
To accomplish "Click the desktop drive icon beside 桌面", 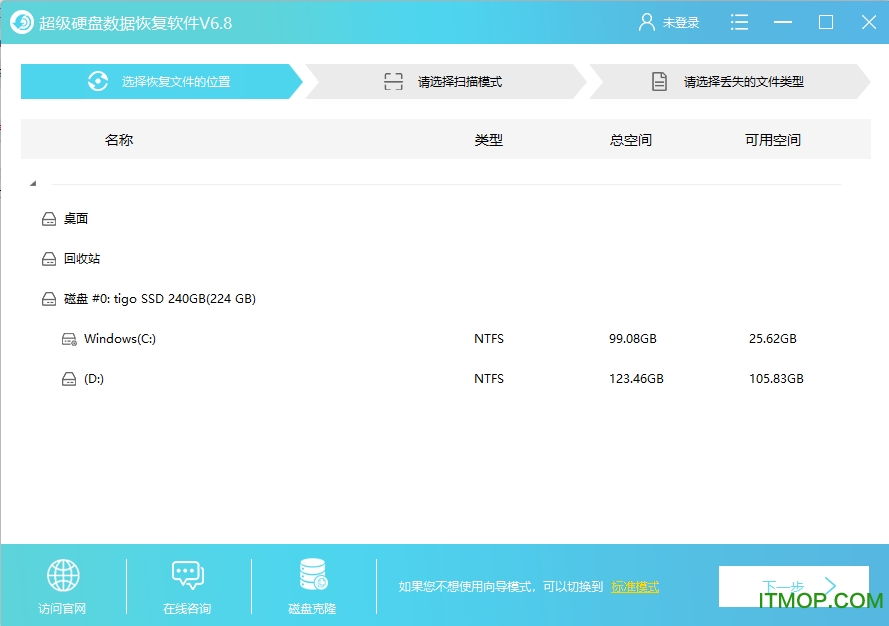I will pyautogui.click(x=48, y=218).
